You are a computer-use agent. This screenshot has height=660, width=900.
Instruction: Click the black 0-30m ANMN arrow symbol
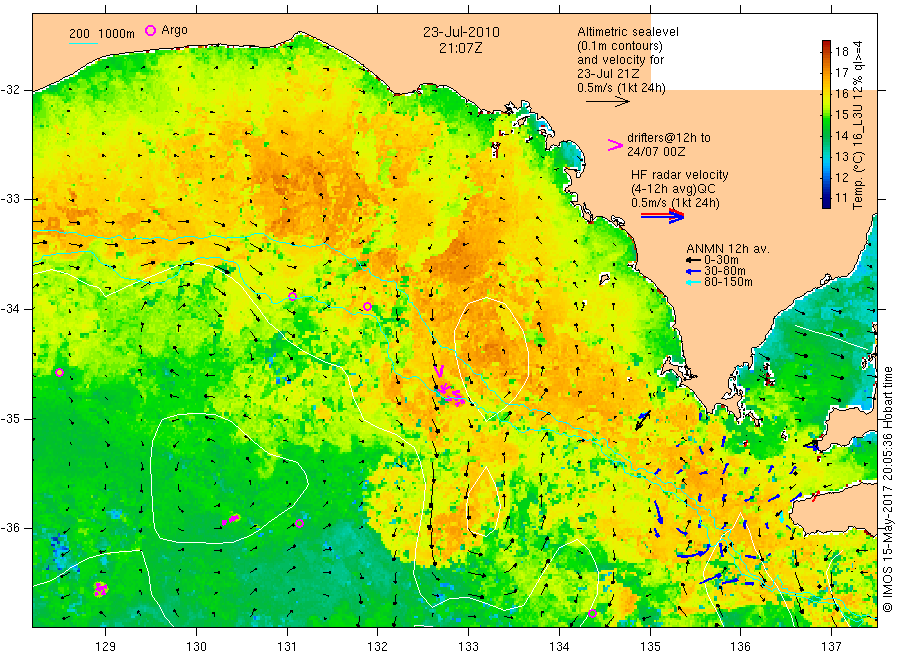[x=694, y=260]
